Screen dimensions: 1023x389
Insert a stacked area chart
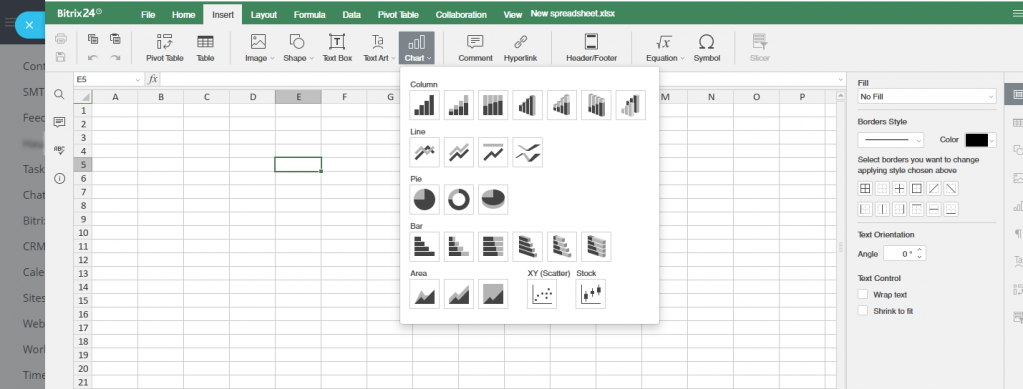459,294
